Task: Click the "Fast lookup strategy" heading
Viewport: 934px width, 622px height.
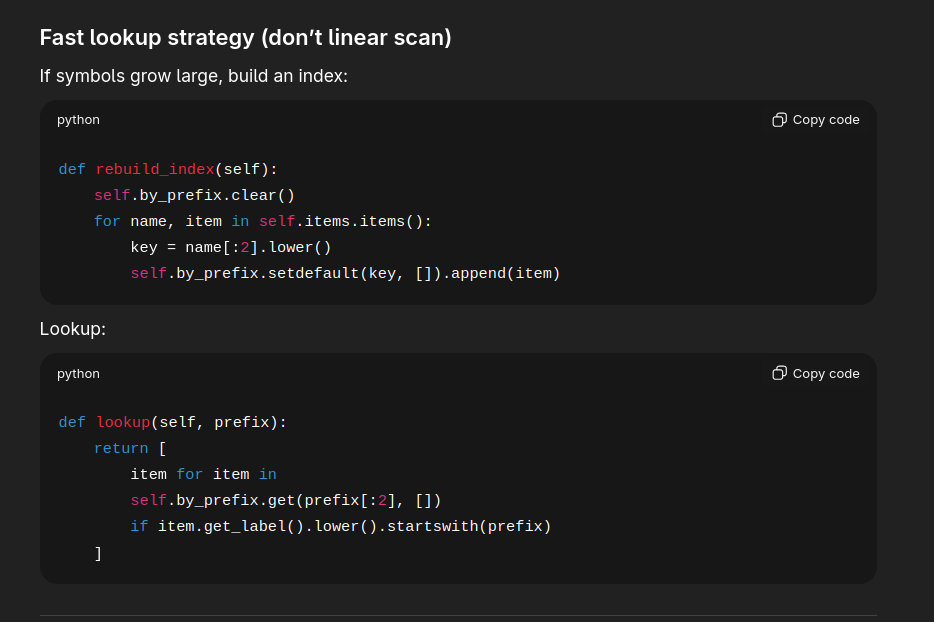Action: (245, 38)
